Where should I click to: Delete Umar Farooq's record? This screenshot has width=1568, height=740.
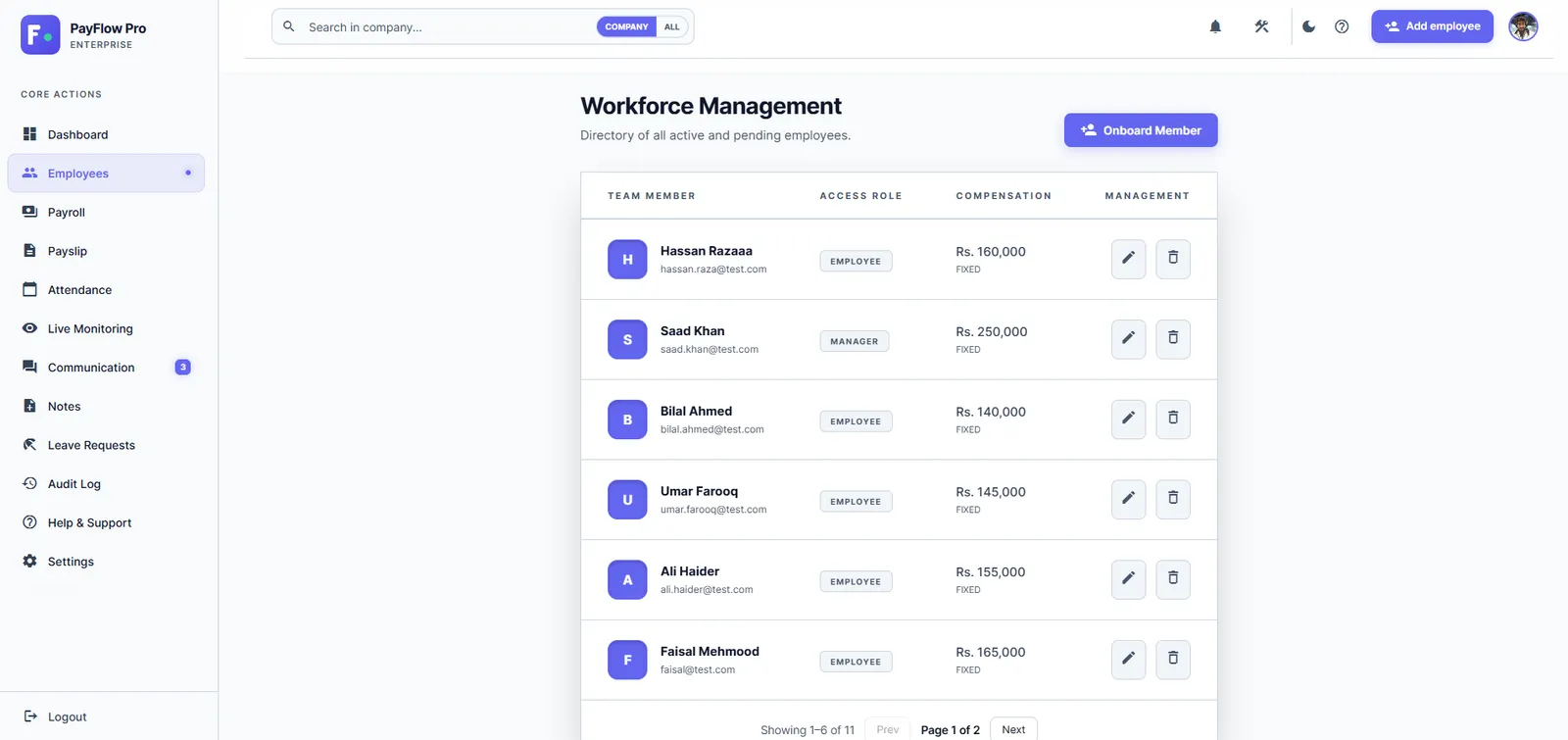(1173, 499)
